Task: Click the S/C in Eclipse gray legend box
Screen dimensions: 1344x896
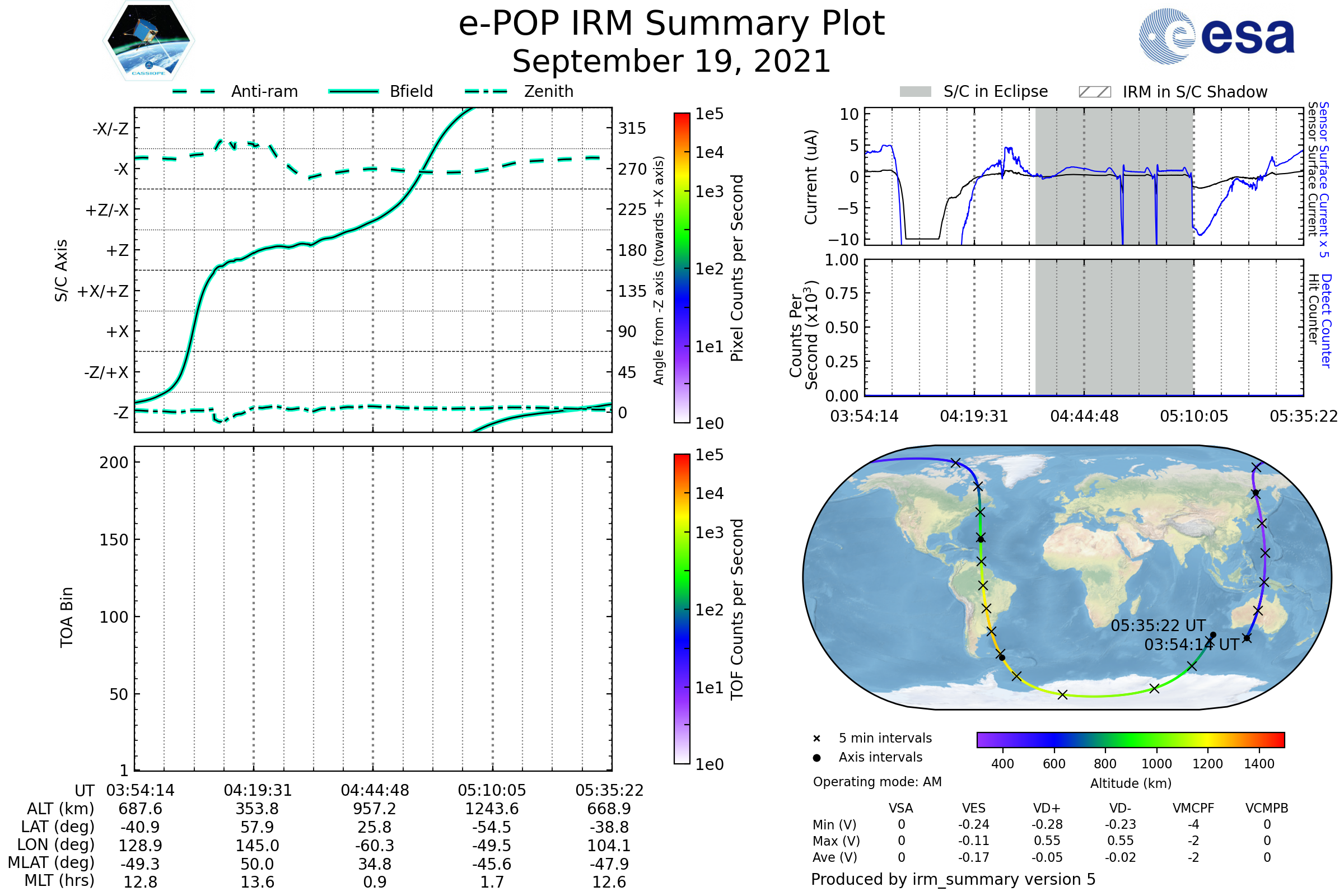Action: [916, 92]
